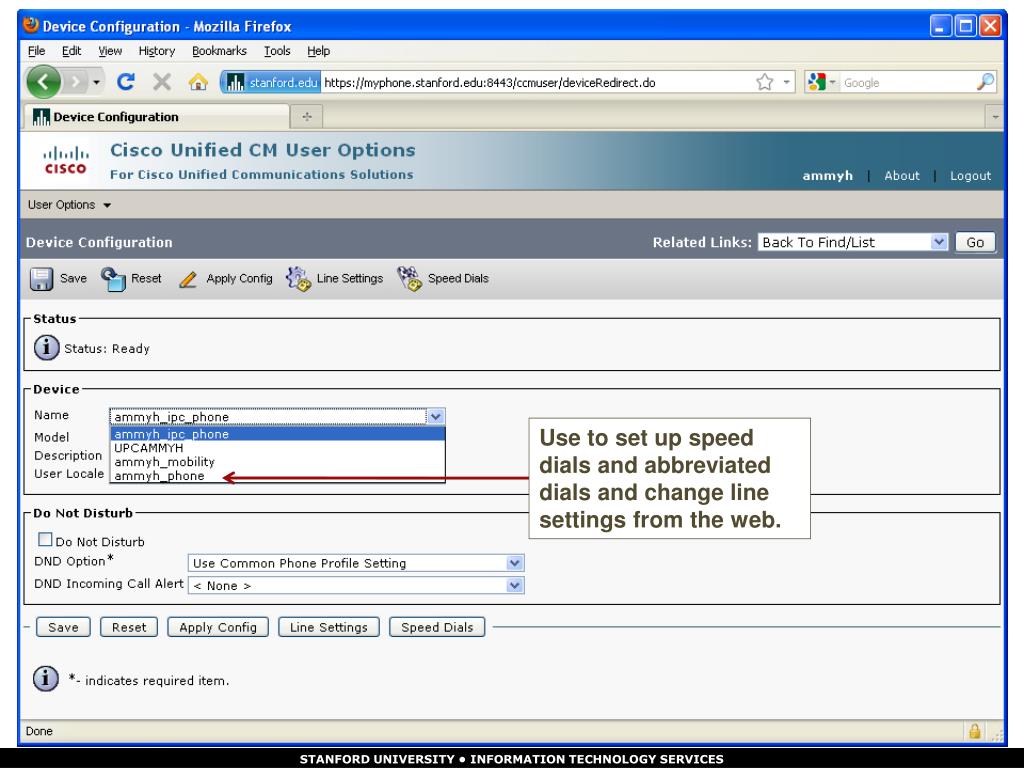1024x768 pixels.
Task: Click the bottom Reset button
Action: point(129,627)
